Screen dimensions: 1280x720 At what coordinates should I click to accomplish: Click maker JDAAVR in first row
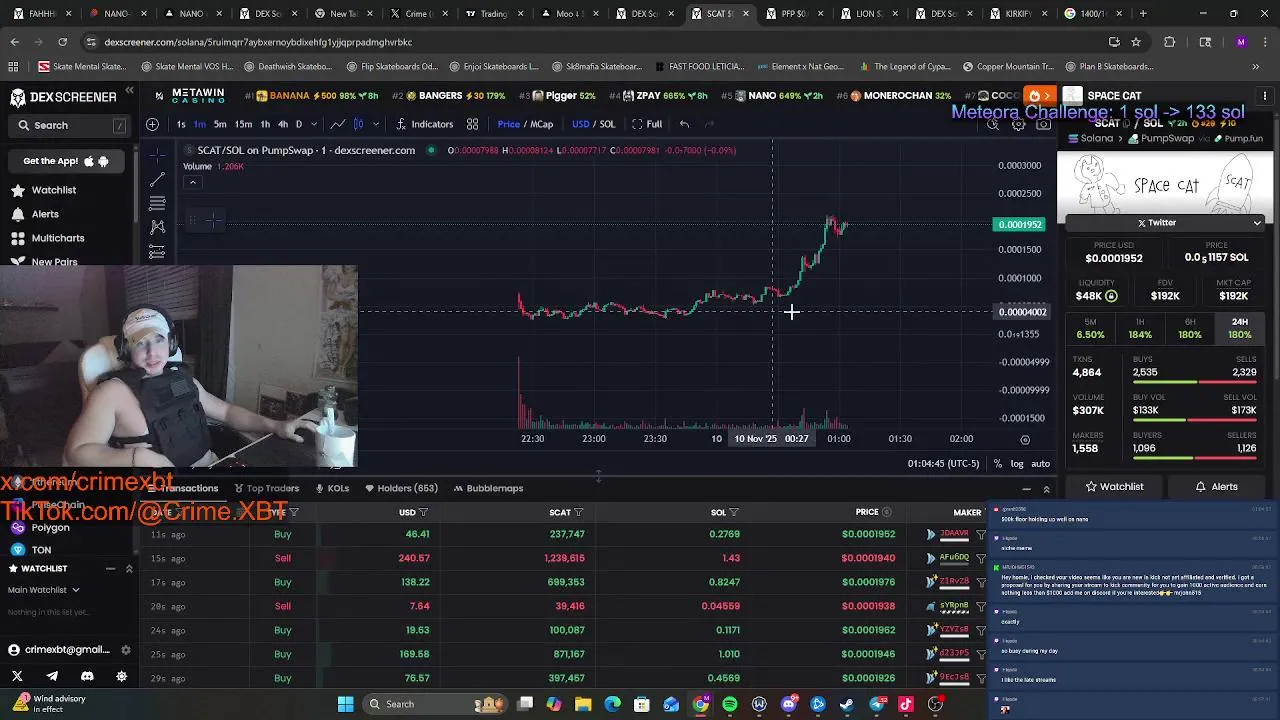[x=955, y=534]
